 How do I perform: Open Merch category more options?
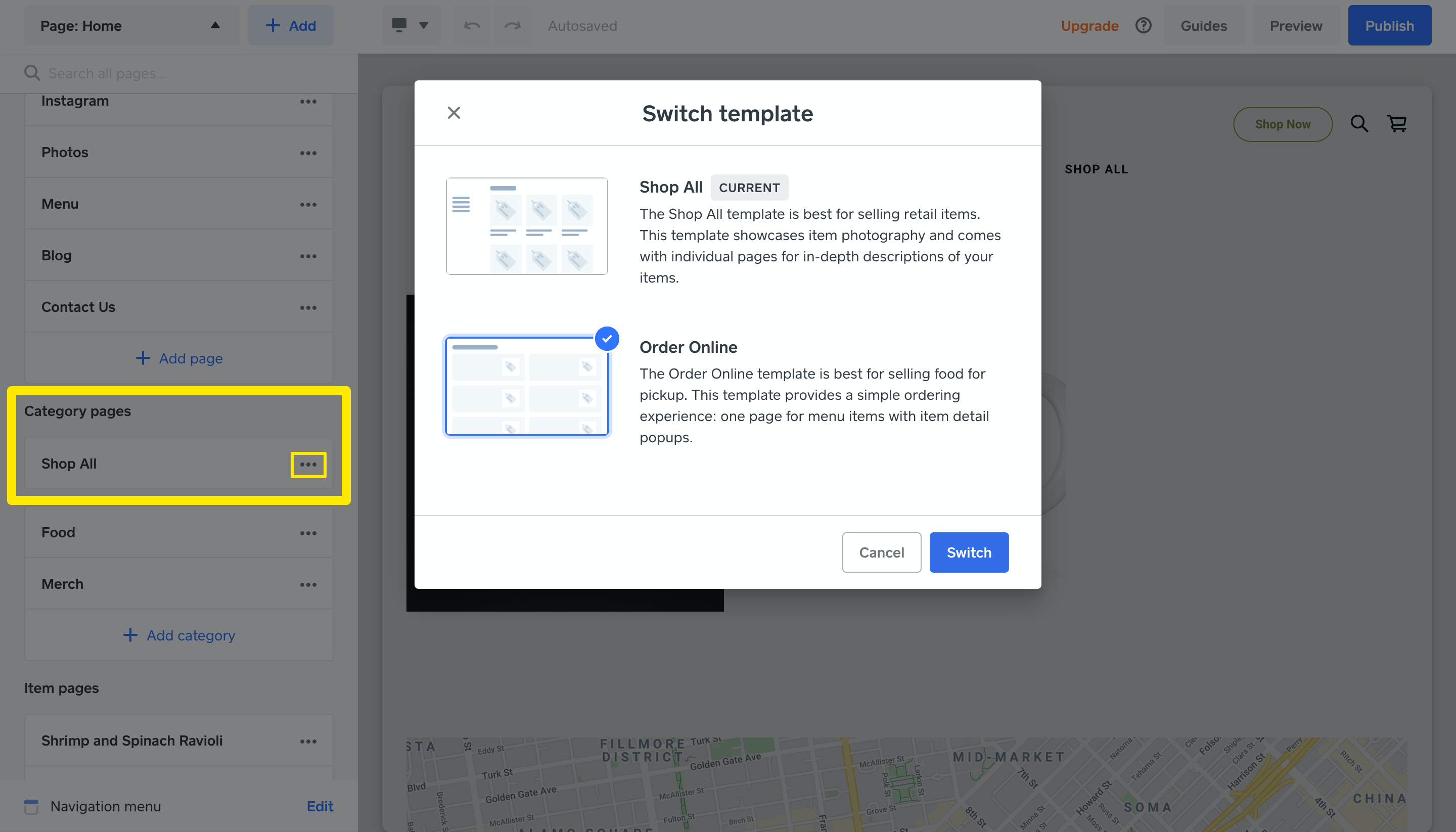(308, 584)
